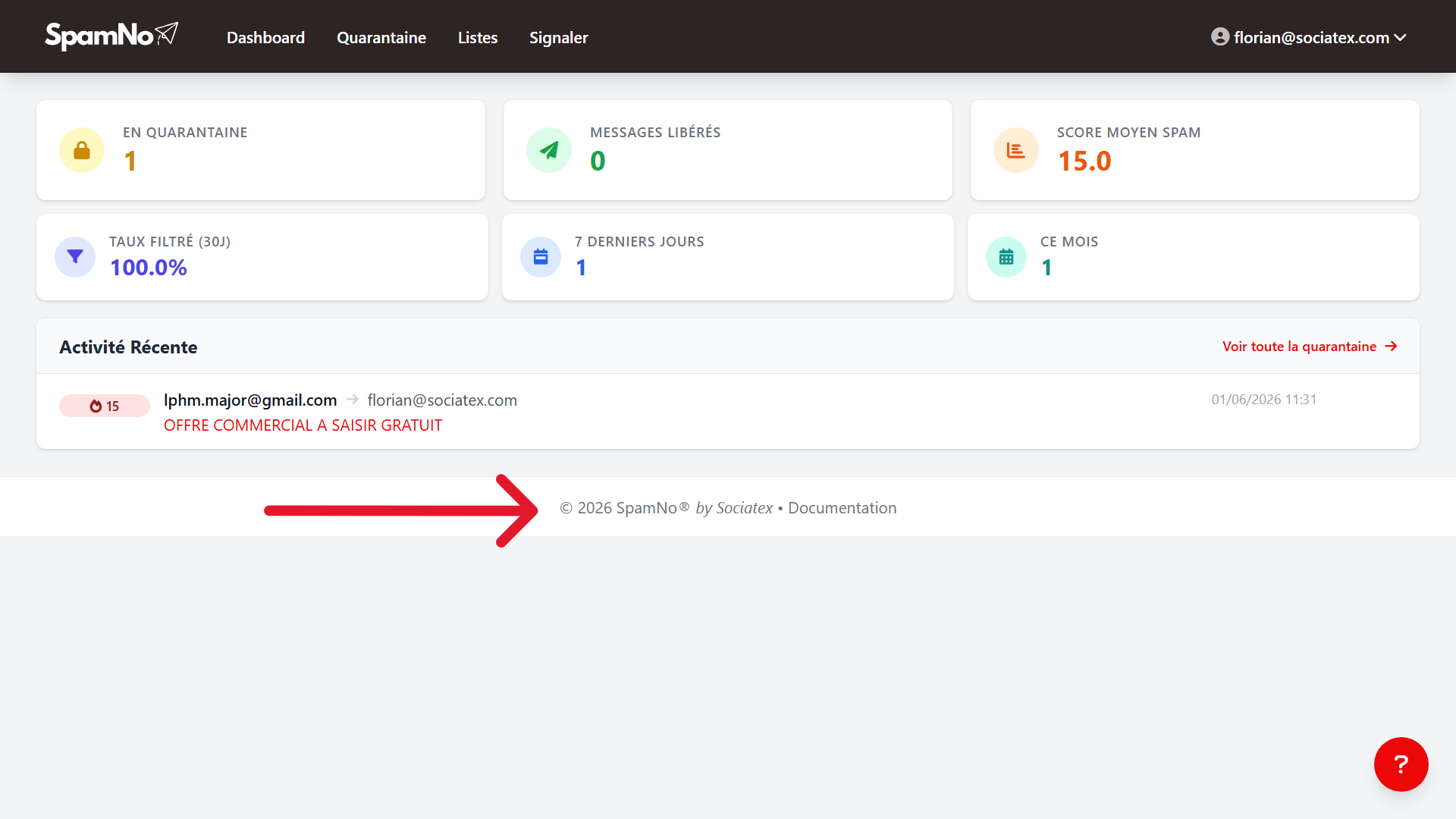Select Signaler in the top navigation

tap(559, 37)
